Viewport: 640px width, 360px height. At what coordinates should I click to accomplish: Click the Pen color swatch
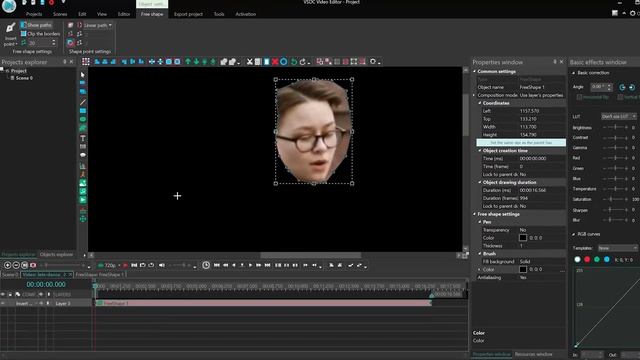pos(523,238)
